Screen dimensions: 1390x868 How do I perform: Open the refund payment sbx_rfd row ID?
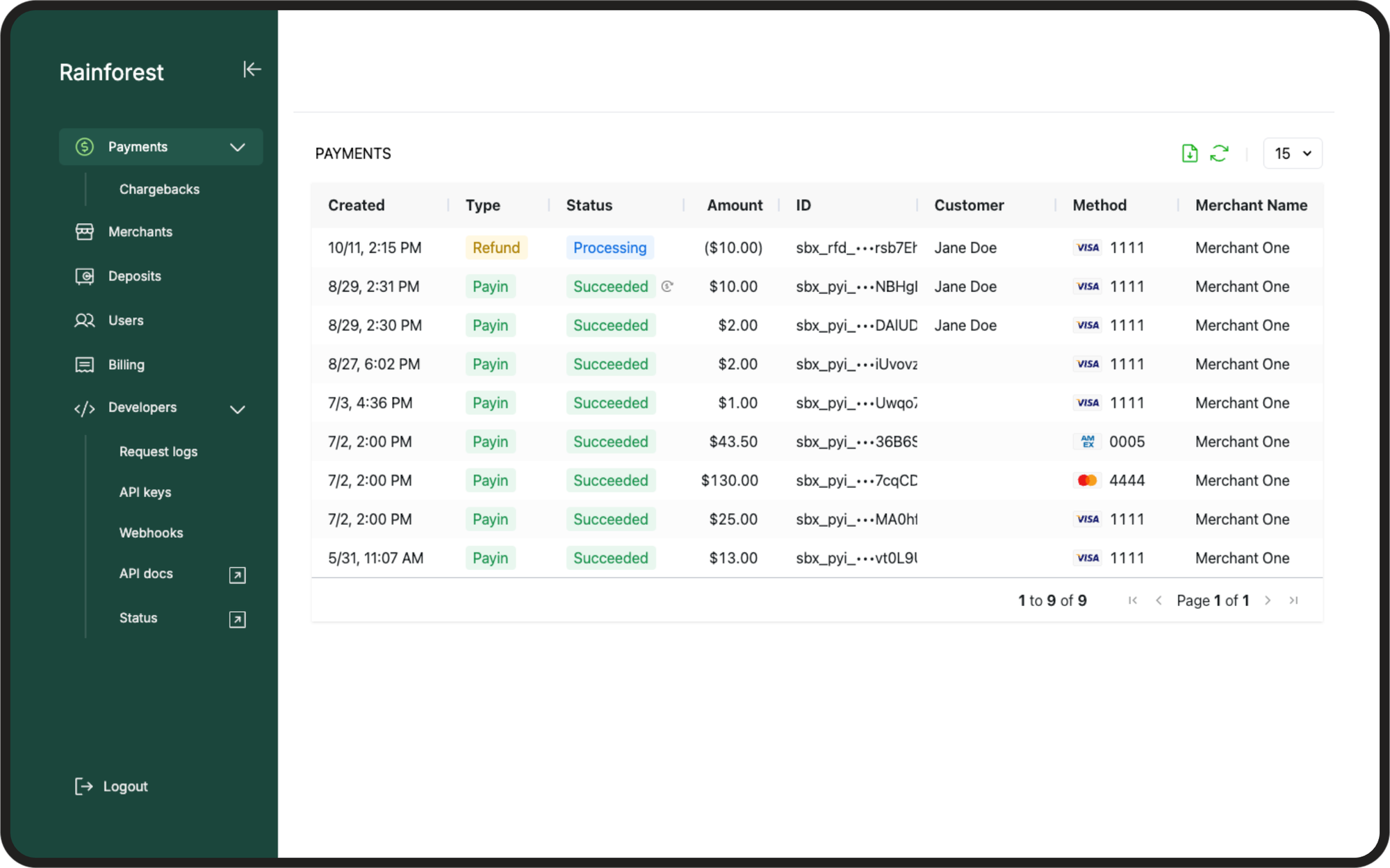(856, 248)
